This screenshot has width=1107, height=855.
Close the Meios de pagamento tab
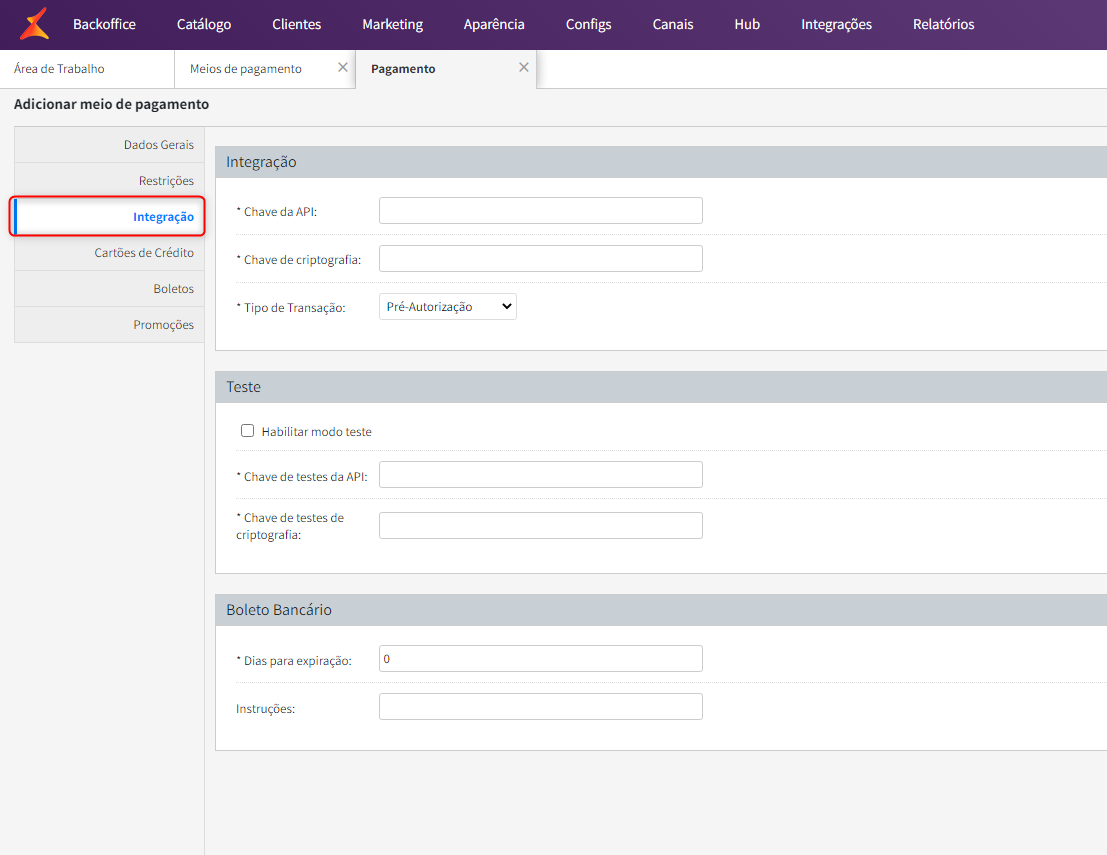click(343, 68)
